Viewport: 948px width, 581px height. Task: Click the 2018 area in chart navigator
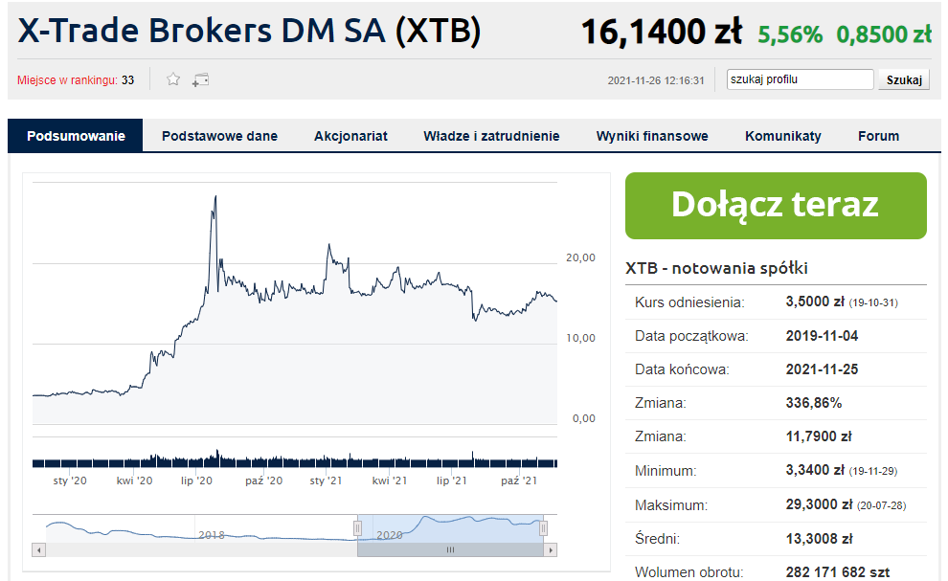211,534
